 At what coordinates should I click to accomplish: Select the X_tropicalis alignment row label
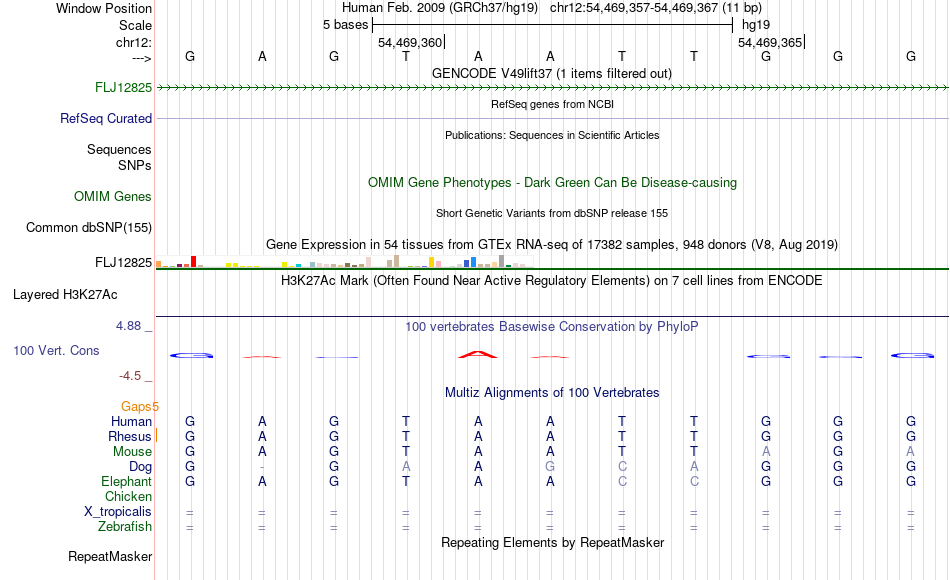coord(118,512)
